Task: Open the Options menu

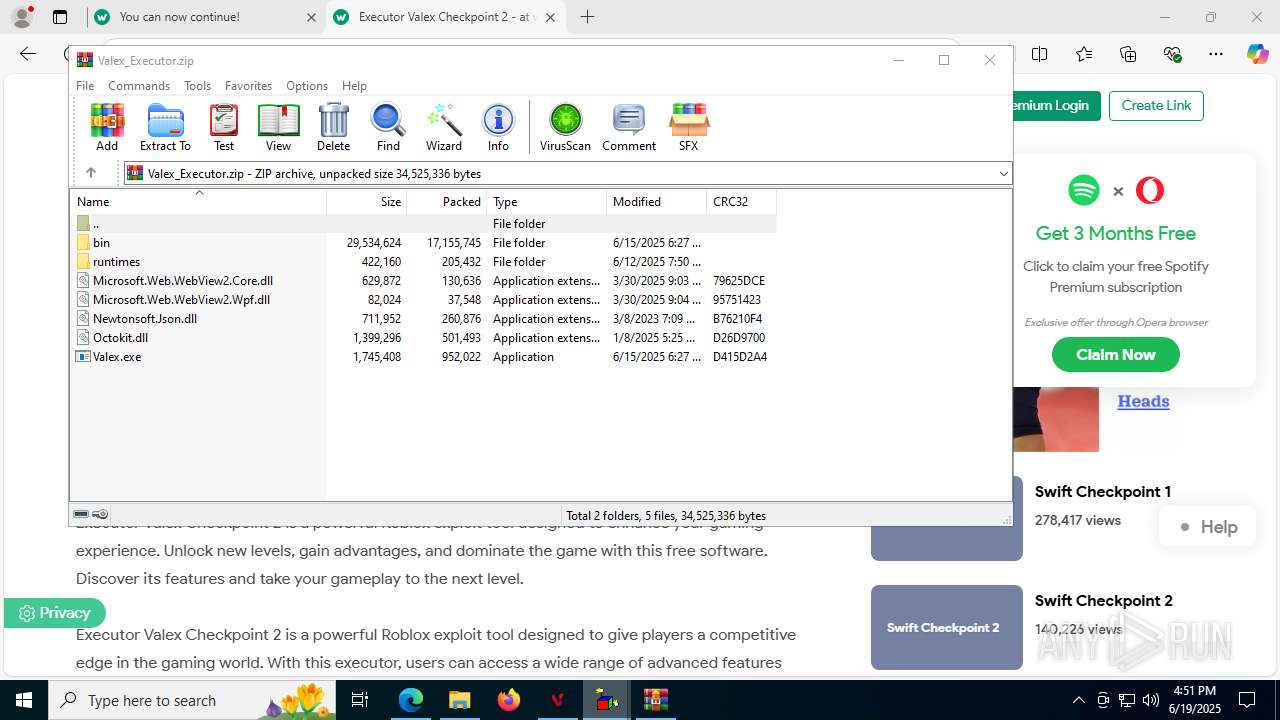Action: pyautogui.click(x=307, y=86)
